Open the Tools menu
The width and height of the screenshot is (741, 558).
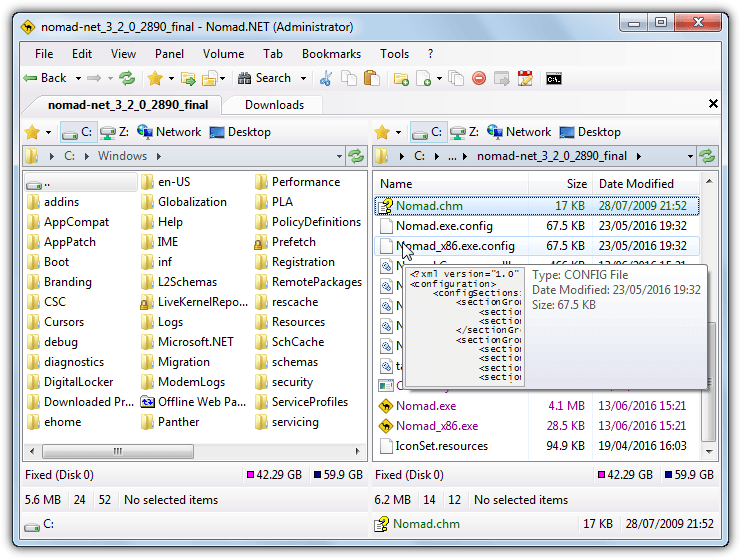tap(395, 54)
